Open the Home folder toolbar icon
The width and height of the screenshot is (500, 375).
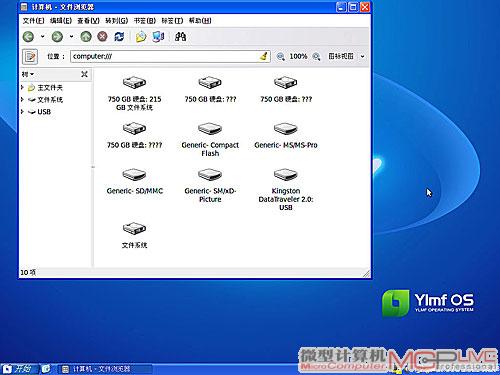[x=141, y=37]
